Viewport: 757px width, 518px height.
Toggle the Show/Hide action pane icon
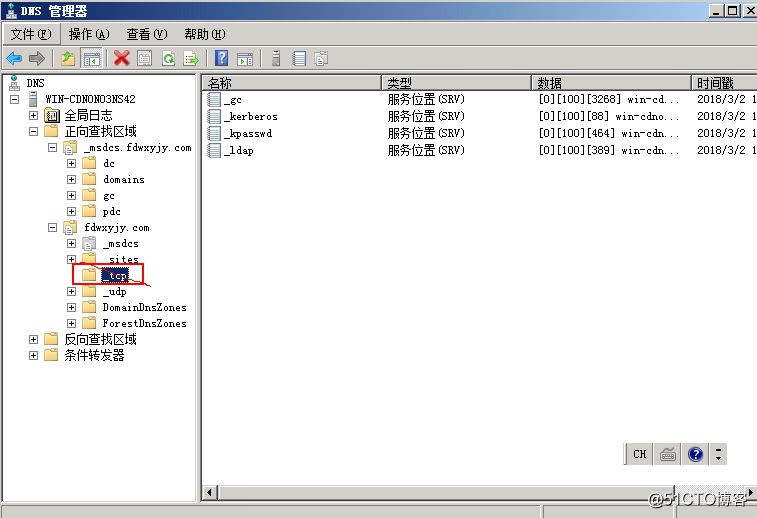click(x=245, y=59)
